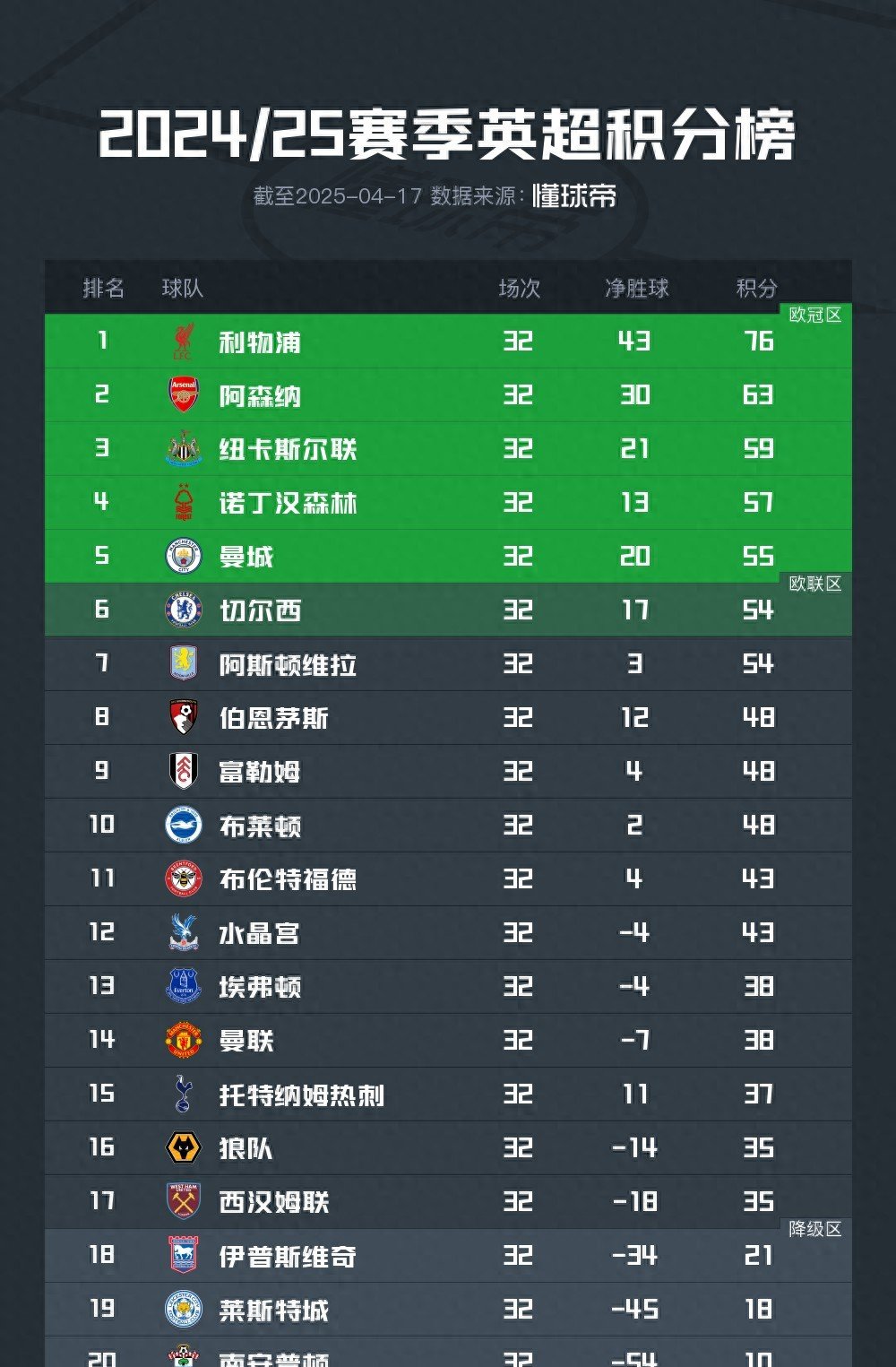This screenshot has height=1367, width=896.
Task: Click the Tottenham cockerel crest
Action: [184, 1094]
